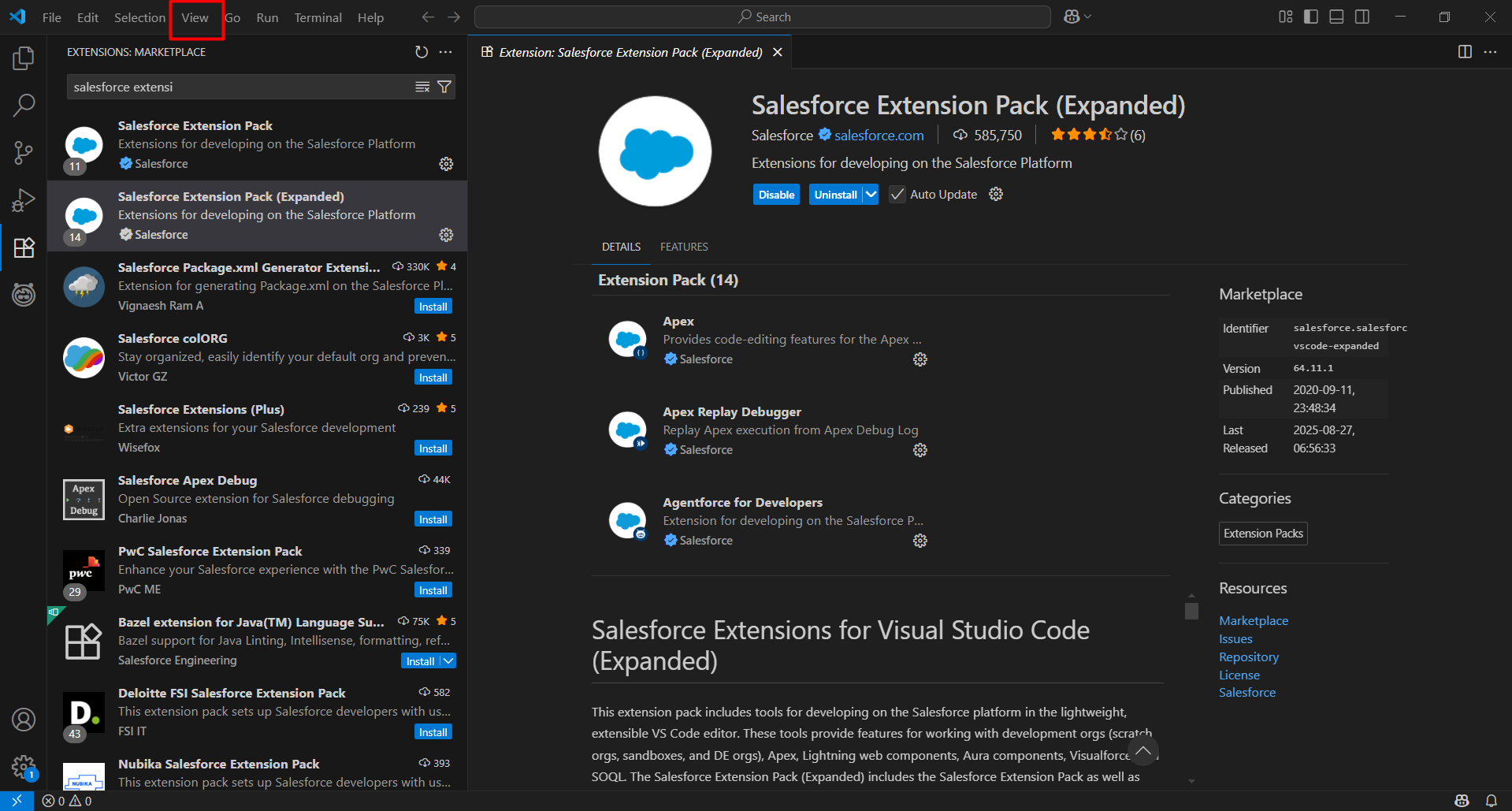Image resolution: width=1512 pixels, height=811 pixels.
Task: Open the Repository link under Resources
Action: tap(1248, 657)
